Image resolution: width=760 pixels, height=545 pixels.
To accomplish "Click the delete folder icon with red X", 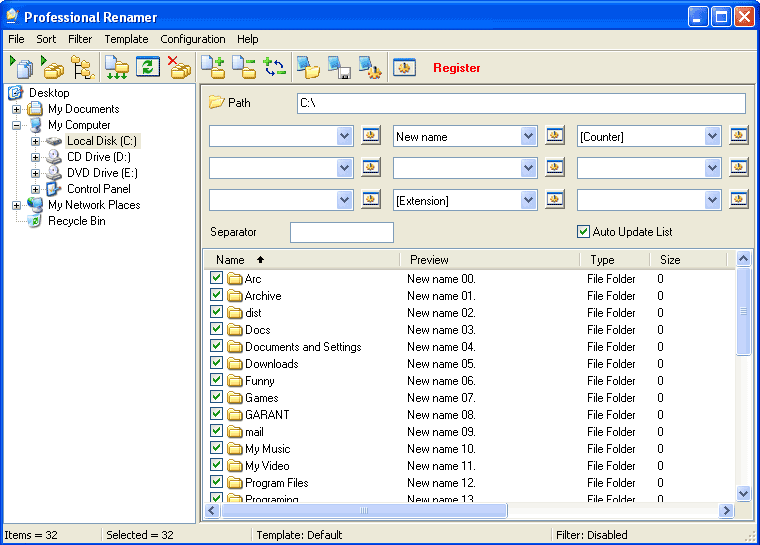I will click(179, 67).
